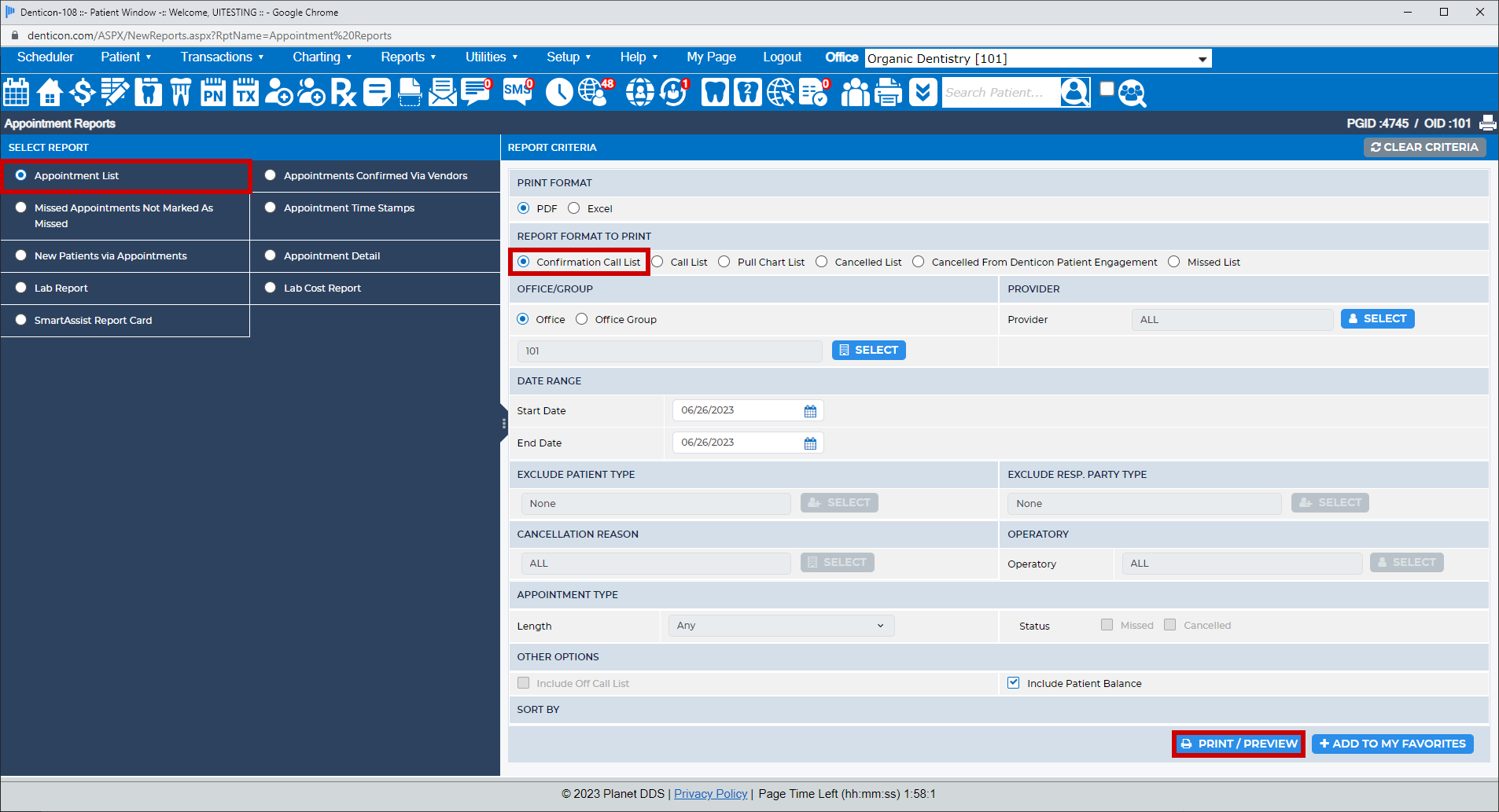Click the sticky note icon

(377, 92)
